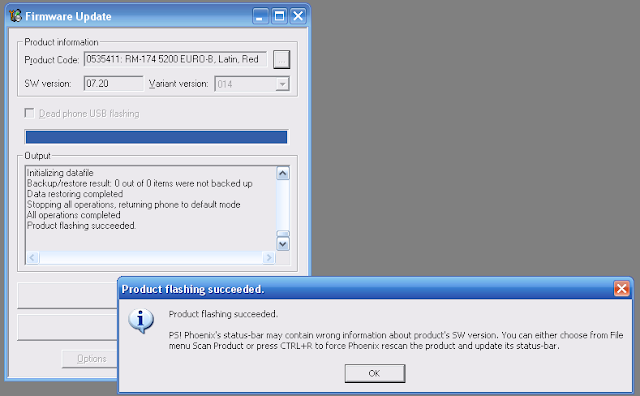Viewport: 640px width, 396px height.
Task: Click the 'Product Code:' label
Action: coord(52,60)
